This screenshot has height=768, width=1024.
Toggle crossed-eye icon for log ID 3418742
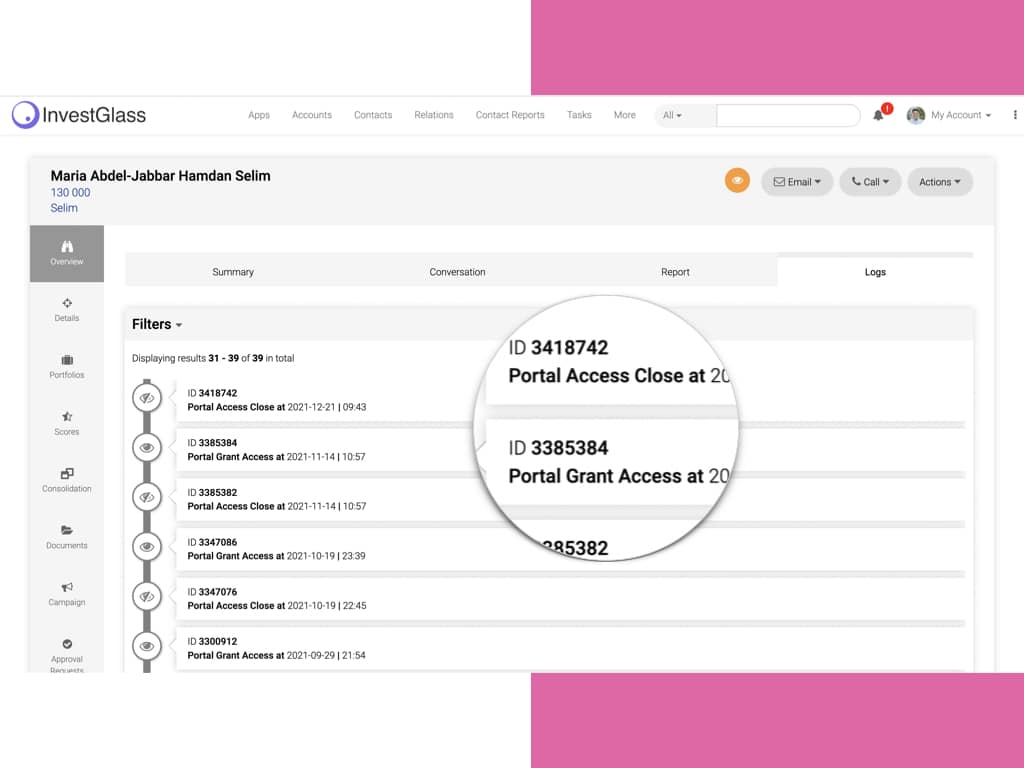pyautogui.click(x=147, y=398)
